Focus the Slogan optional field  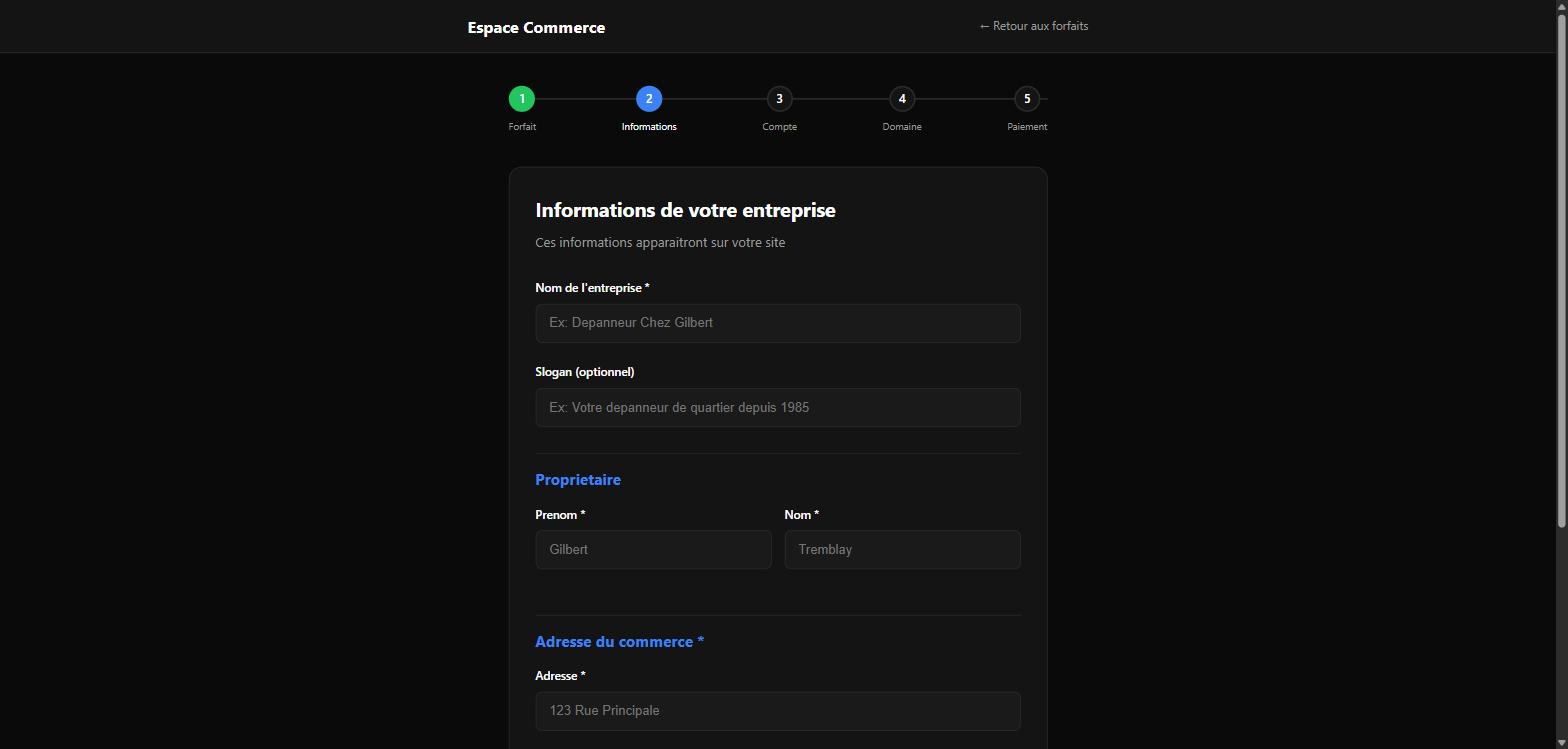[778, 408]
